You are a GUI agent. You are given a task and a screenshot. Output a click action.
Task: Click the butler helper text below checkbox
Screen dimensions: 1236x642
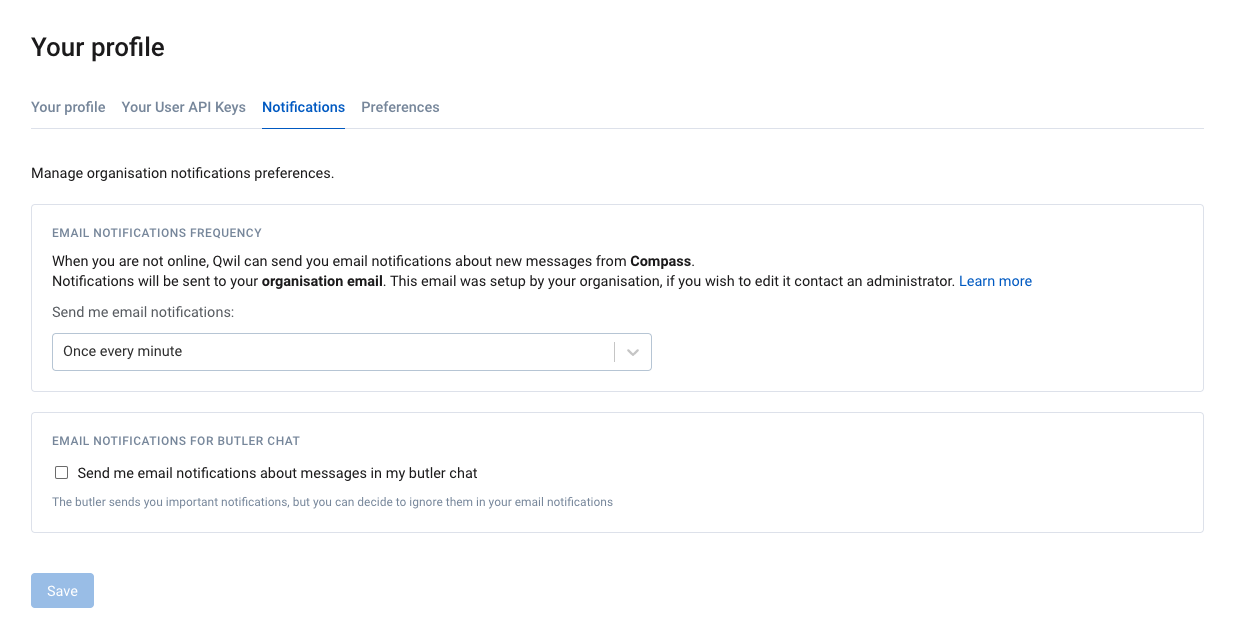coord(332,502)
